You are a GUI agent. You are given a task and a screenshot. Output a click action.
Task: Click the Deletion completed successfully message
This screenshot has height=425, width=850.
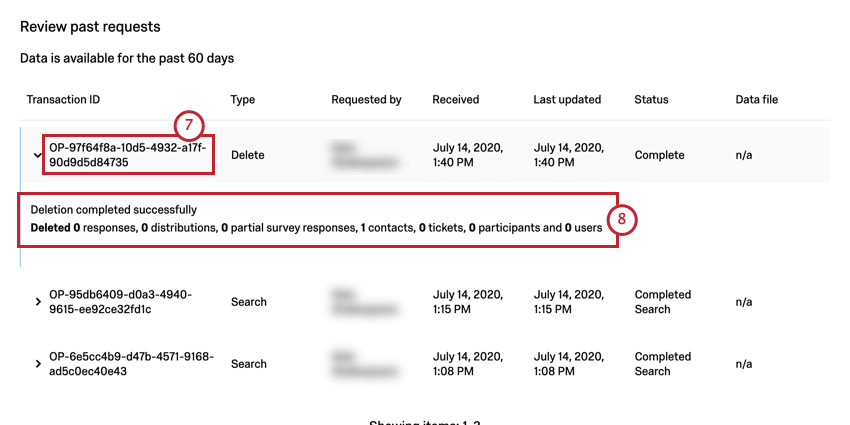[114, 210]
